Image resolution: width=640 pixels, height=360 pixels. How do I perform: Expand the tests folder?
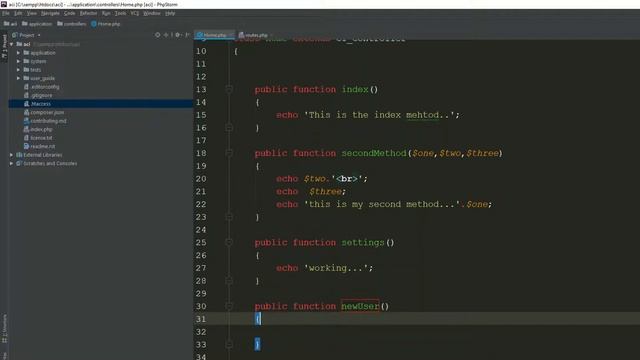(x=18, y=70)
